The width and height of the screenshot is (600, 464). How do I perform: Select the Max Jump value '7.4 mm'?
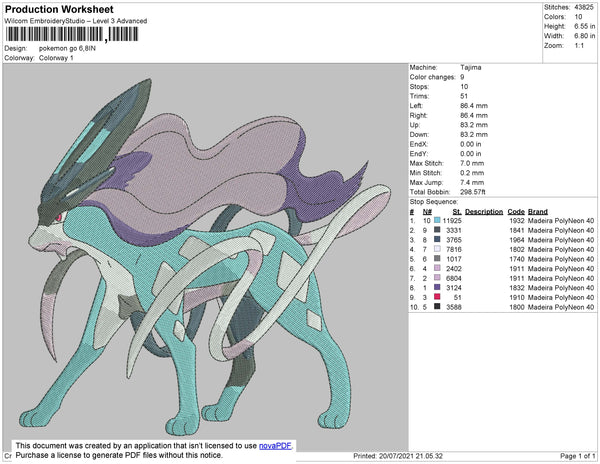coord(472,182)
